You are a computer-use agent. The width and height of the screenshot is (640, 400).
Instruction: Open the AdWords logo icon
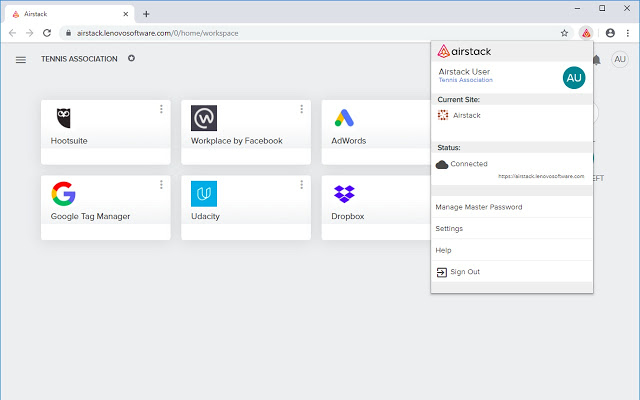pos(344,118)
